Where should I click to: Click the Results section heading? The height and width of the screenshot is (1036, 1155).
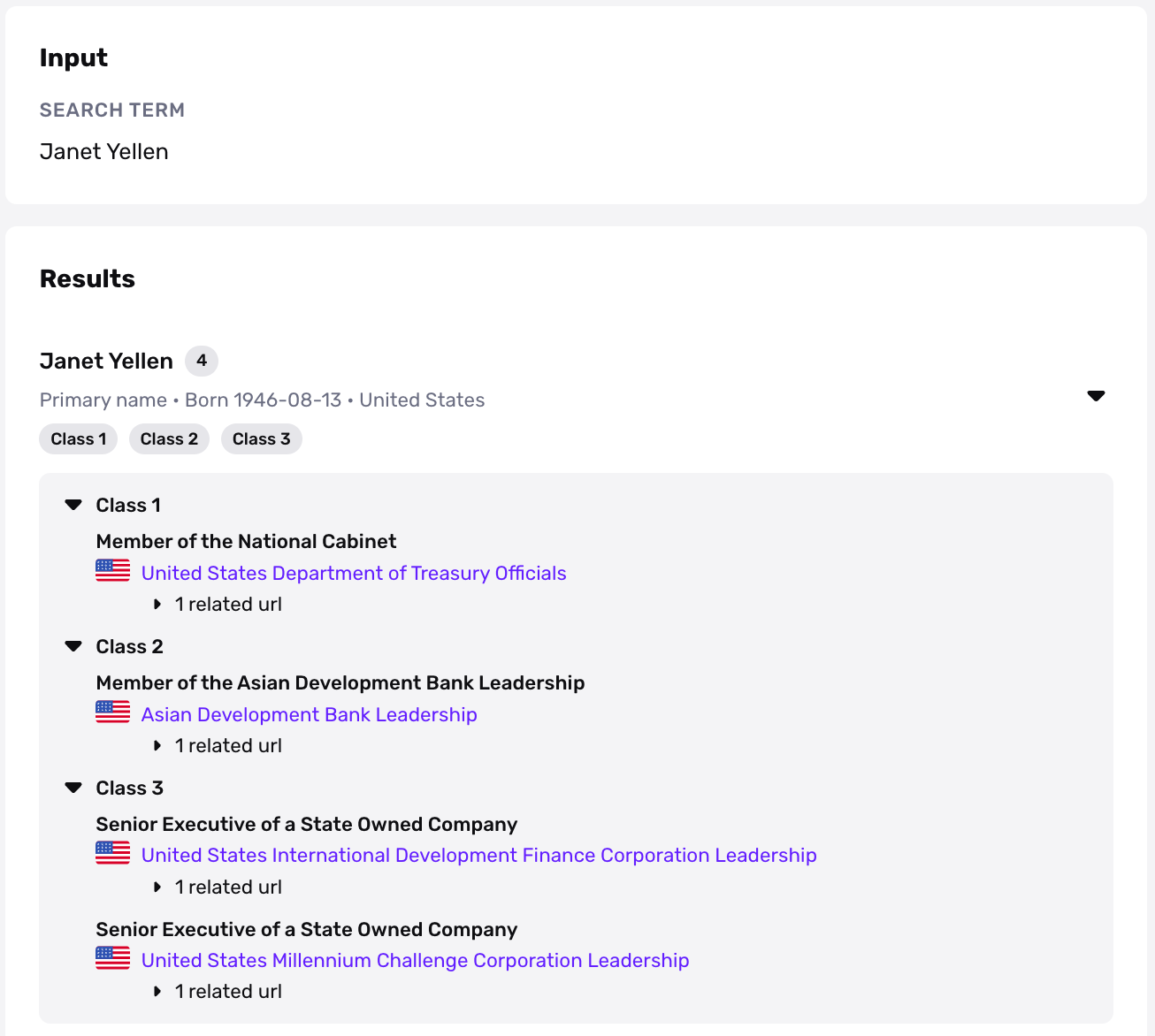88,279
